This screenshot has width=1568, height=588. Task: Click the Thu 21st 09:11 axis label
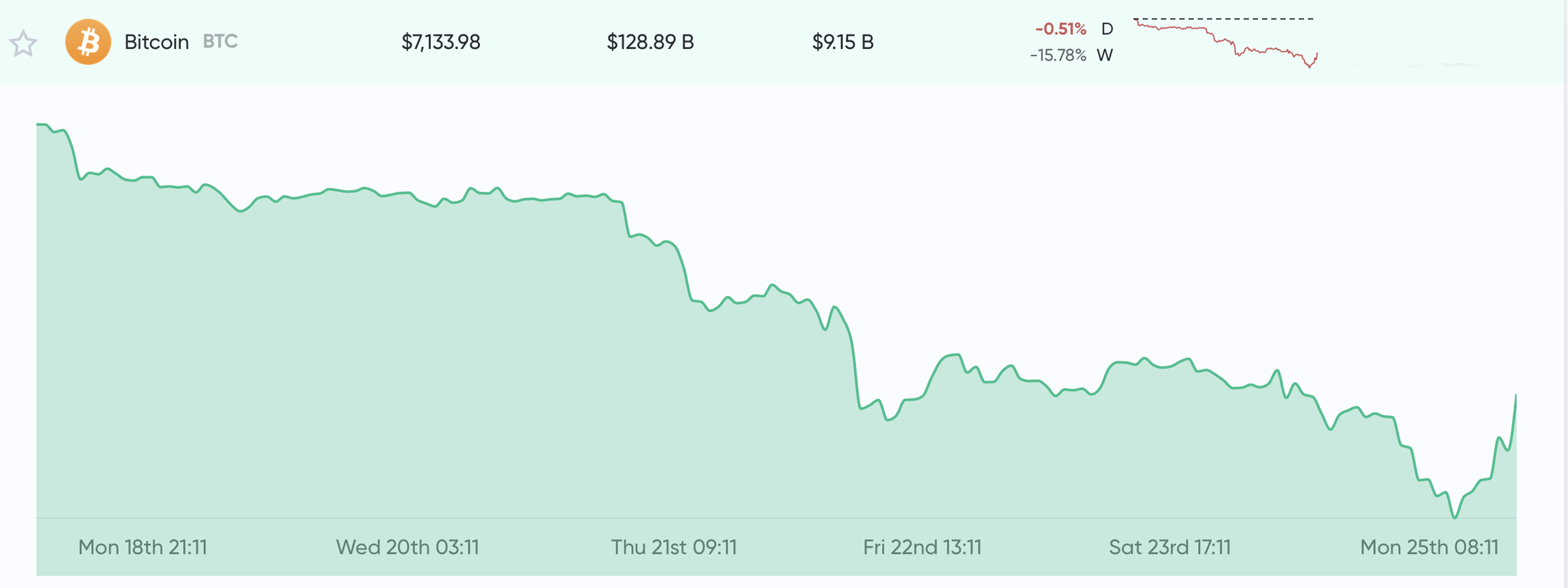(674, 547)
